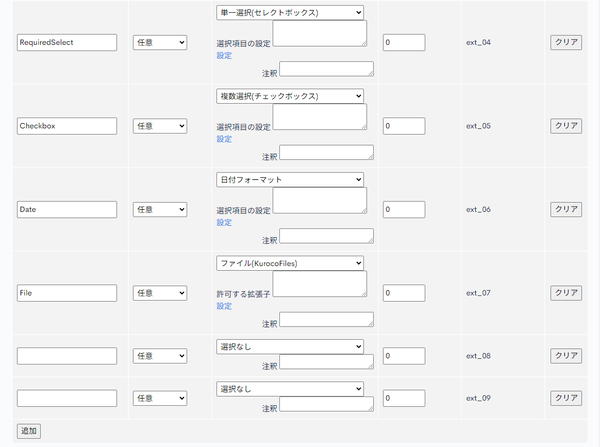Click the number field showing 0 in ext_04 row
Image resolution: width=600 pixels, height=447 pixels.
point(404,42)
